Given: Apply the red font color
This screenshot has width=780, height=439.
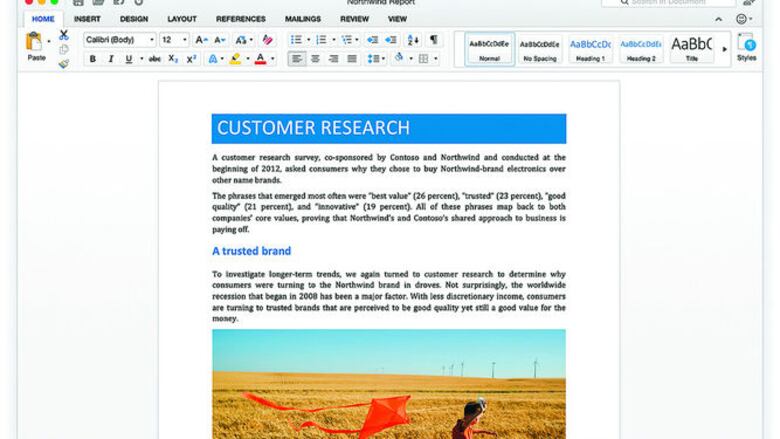Looking at the screenshot, I should (x=260, y=59).
